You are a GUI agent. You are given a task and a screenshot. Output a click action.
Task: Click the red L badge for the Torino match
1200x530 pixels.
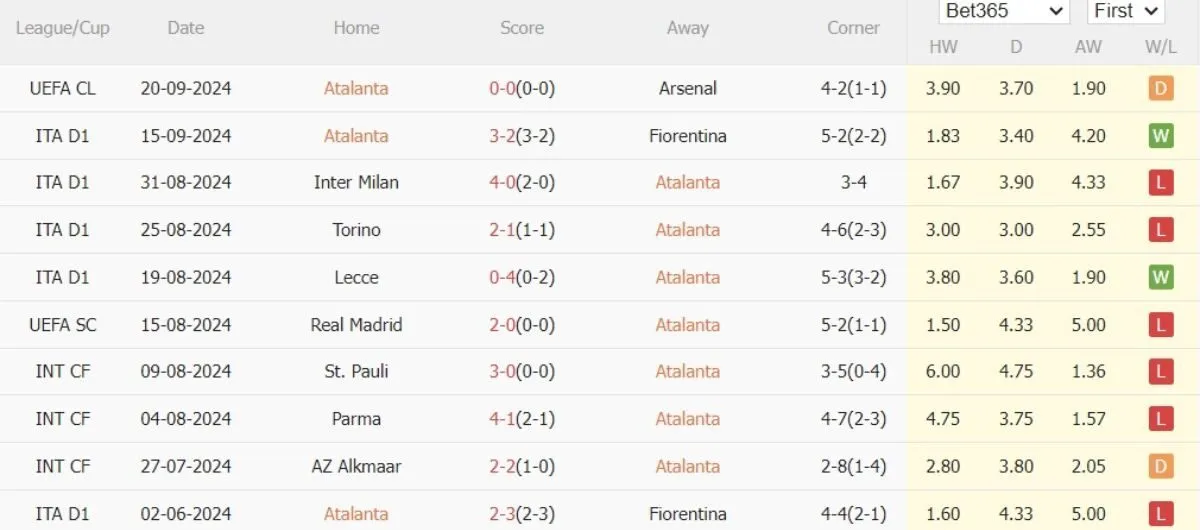click(1160, 229)
